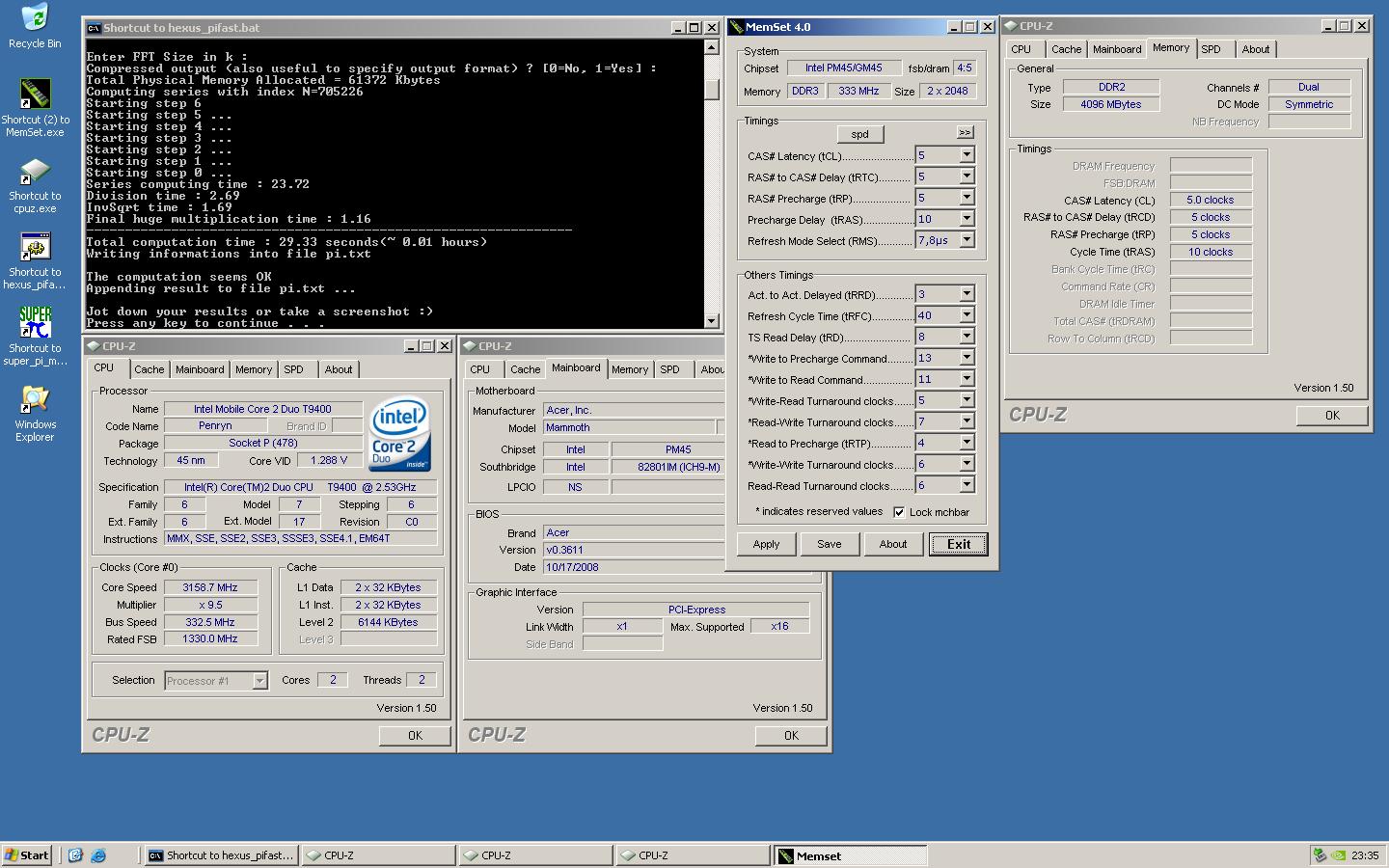
Task: Click the >> expand button in MemSet Timings
Action: pyautogui.click(x=965, y=132)
